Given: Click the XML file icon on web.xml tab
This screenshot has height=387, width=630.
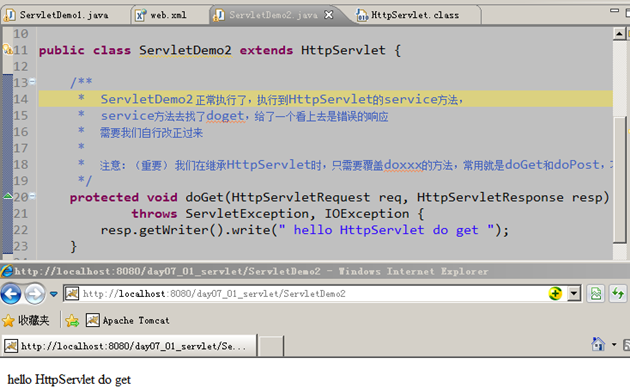Looking at the screenshot, I should click(x=140, y=15).
